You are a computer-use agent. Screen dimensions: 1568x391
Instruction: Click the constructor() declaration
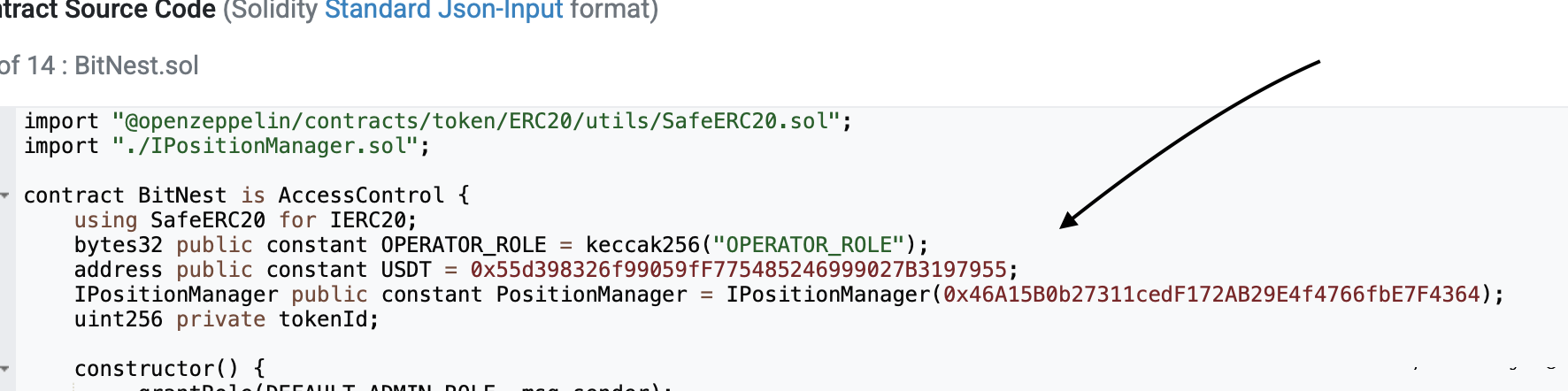(x=156, y=369)
